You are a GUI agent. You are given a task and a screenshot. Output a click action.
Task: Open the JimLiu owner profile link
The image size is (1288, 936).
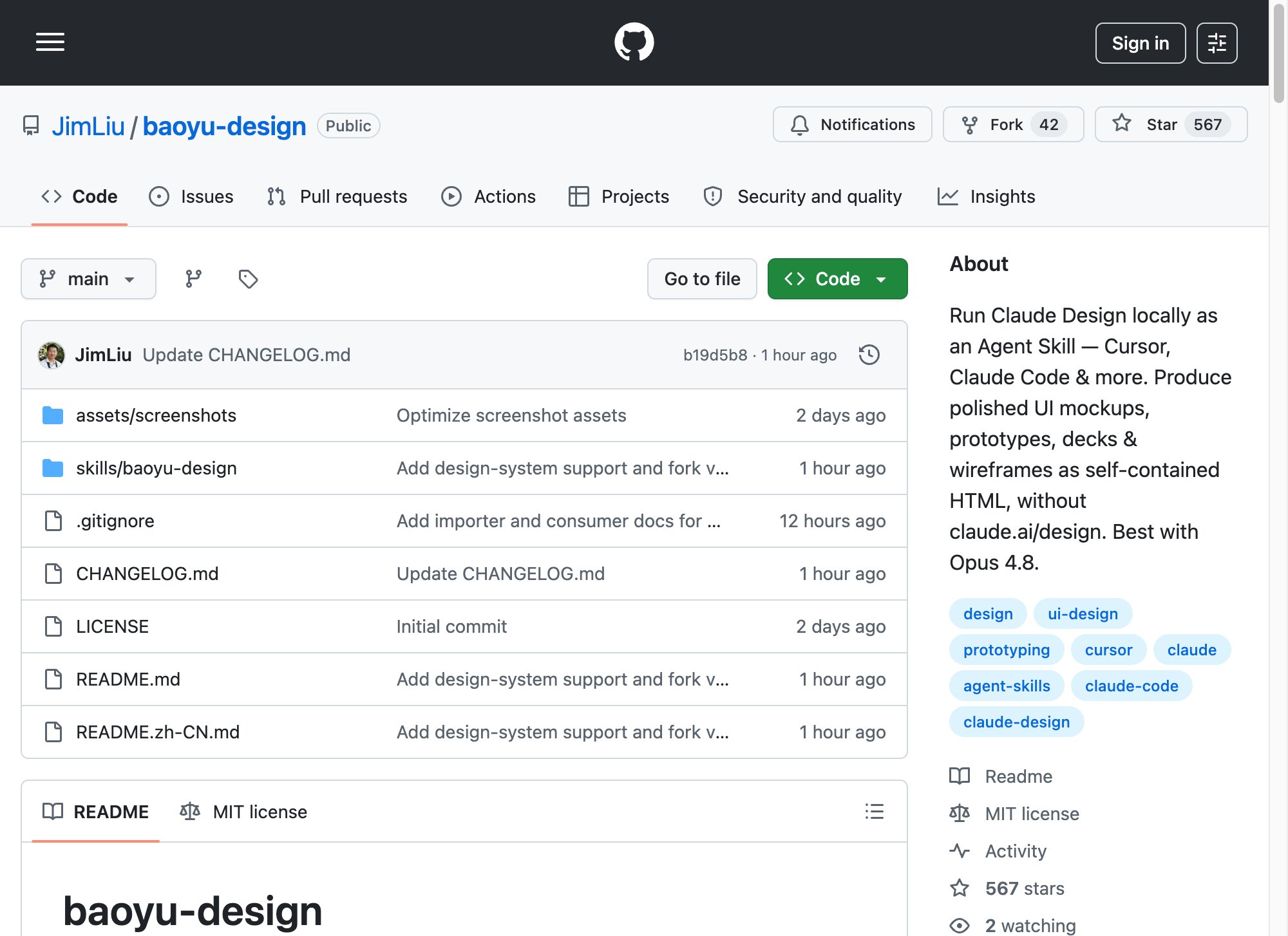click(88, 126)
